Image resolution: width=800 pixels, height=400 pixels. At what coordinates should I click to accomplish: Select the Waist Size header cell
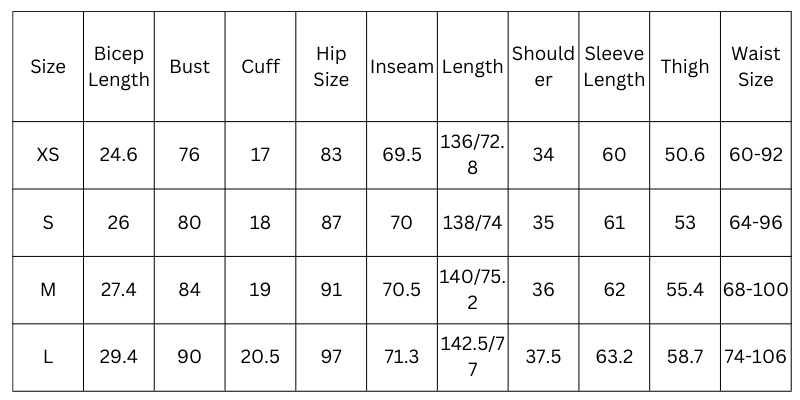(x=756, y=67)
